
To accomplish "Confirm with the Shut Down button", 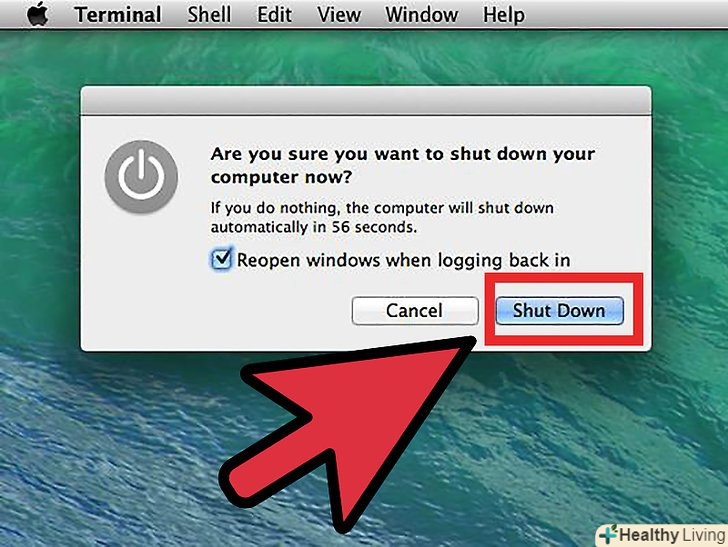I will (x=559, y=311).
